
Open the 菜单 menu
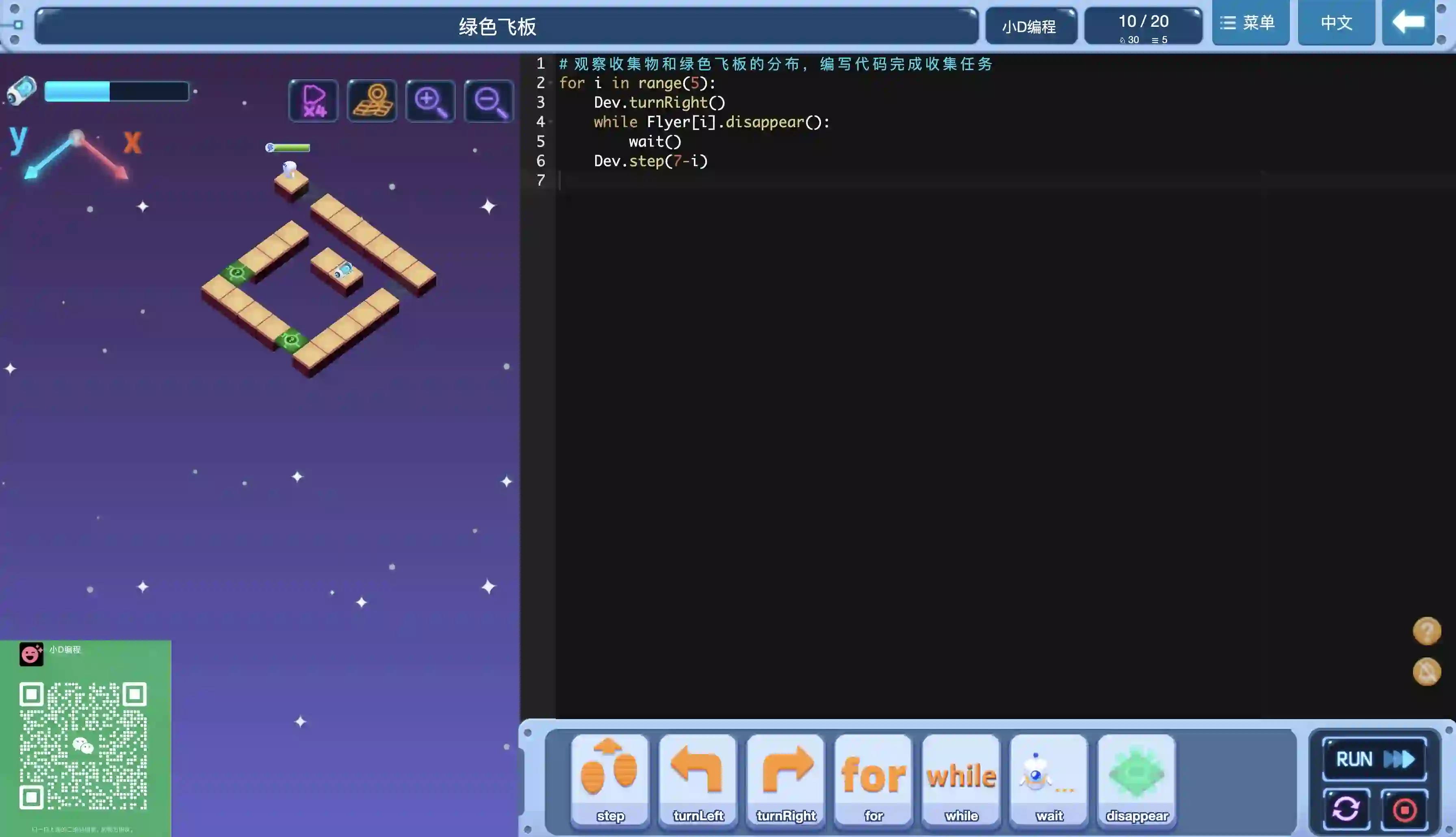[1250, 23]
